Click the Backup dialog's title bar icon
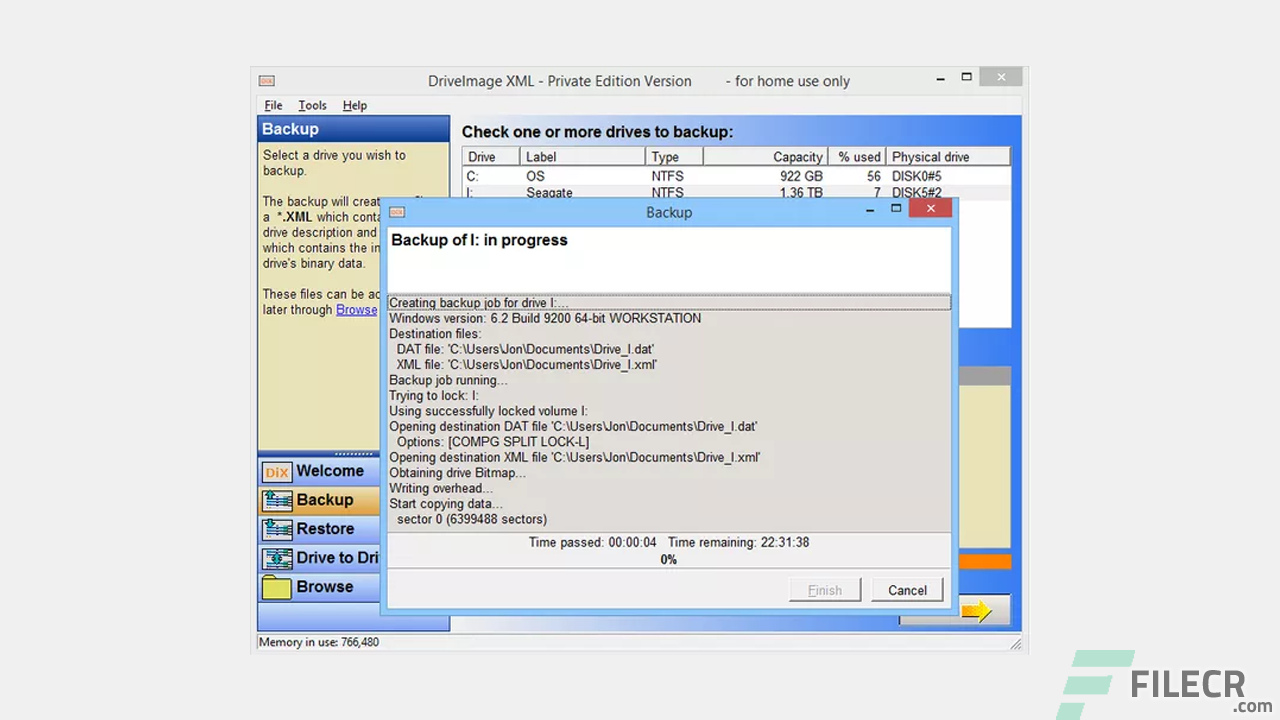Image resolution: width=1280 pixels, height=720 pixels. tap(397, 212)
